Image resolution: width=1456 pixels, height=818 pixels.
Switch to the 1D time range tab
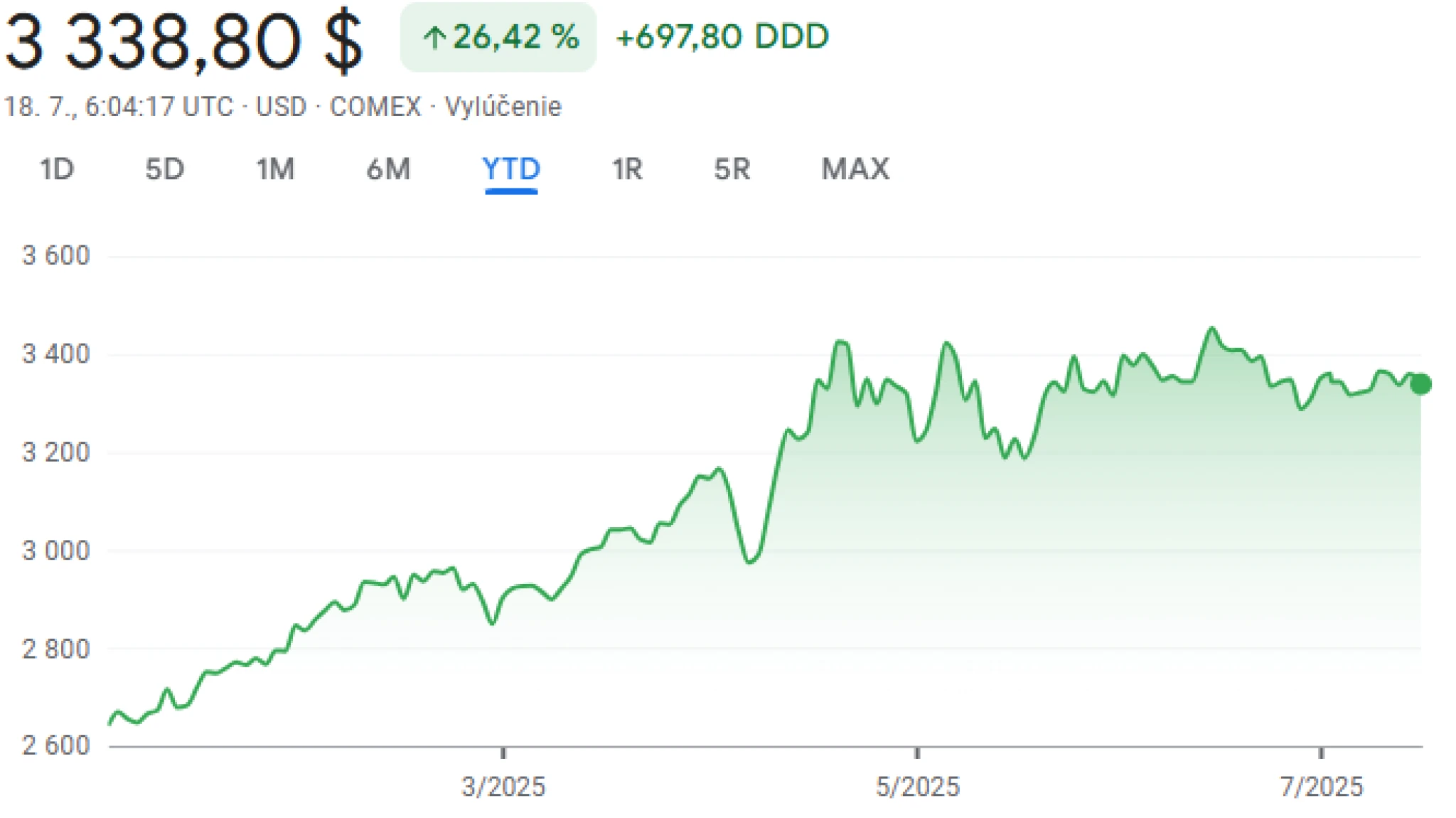tap(56, 169)
